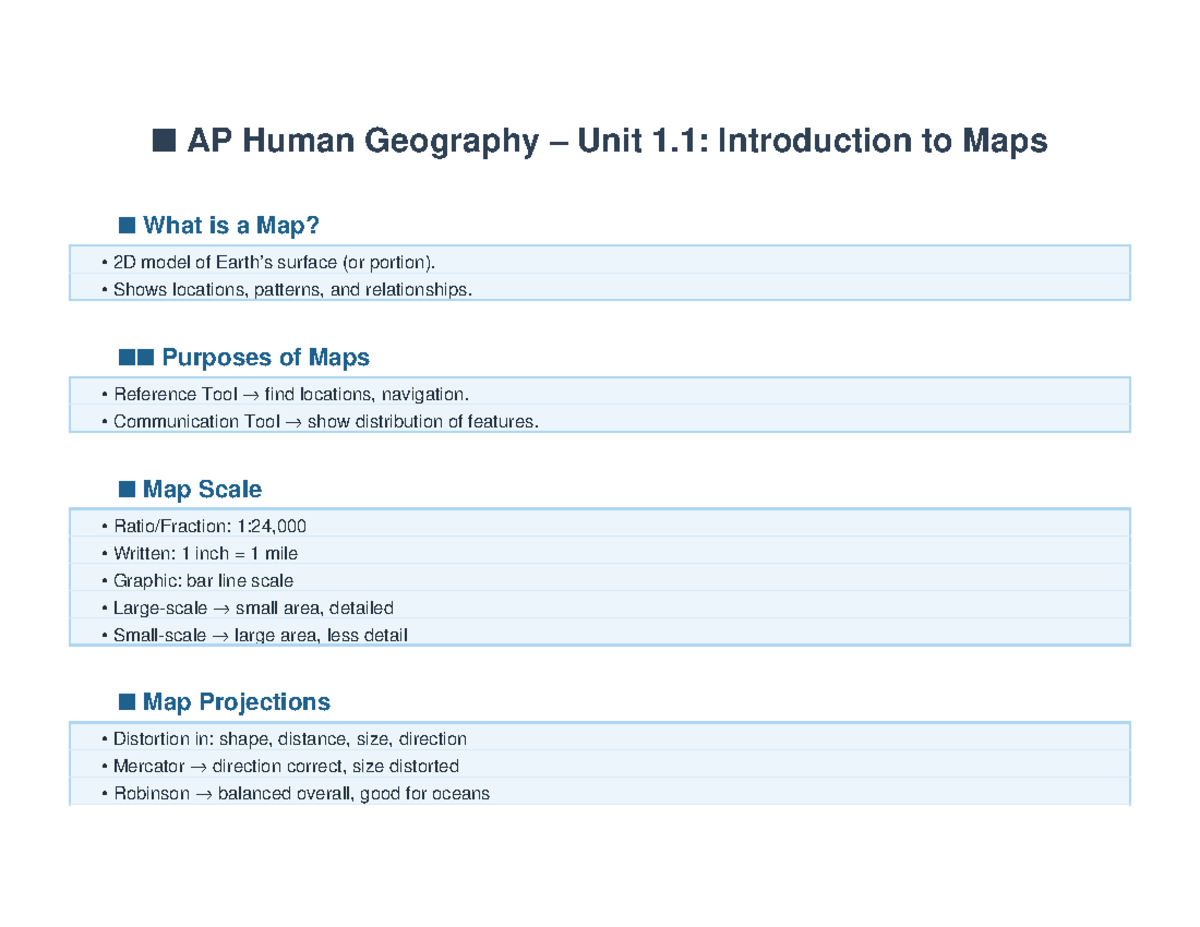
Task: Click the "Communication Tool" bullet line
Action: 325,422
